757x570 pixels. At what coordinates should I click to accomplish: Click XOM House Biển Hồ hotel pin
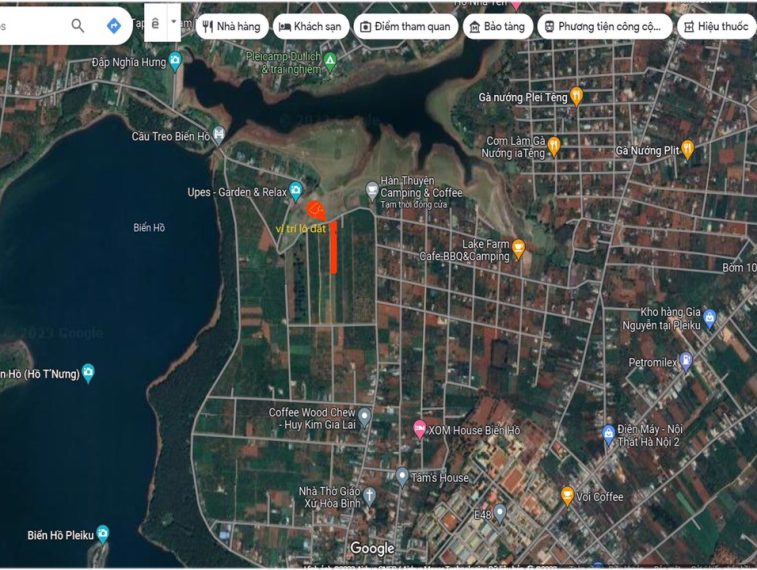pos(420,428)
